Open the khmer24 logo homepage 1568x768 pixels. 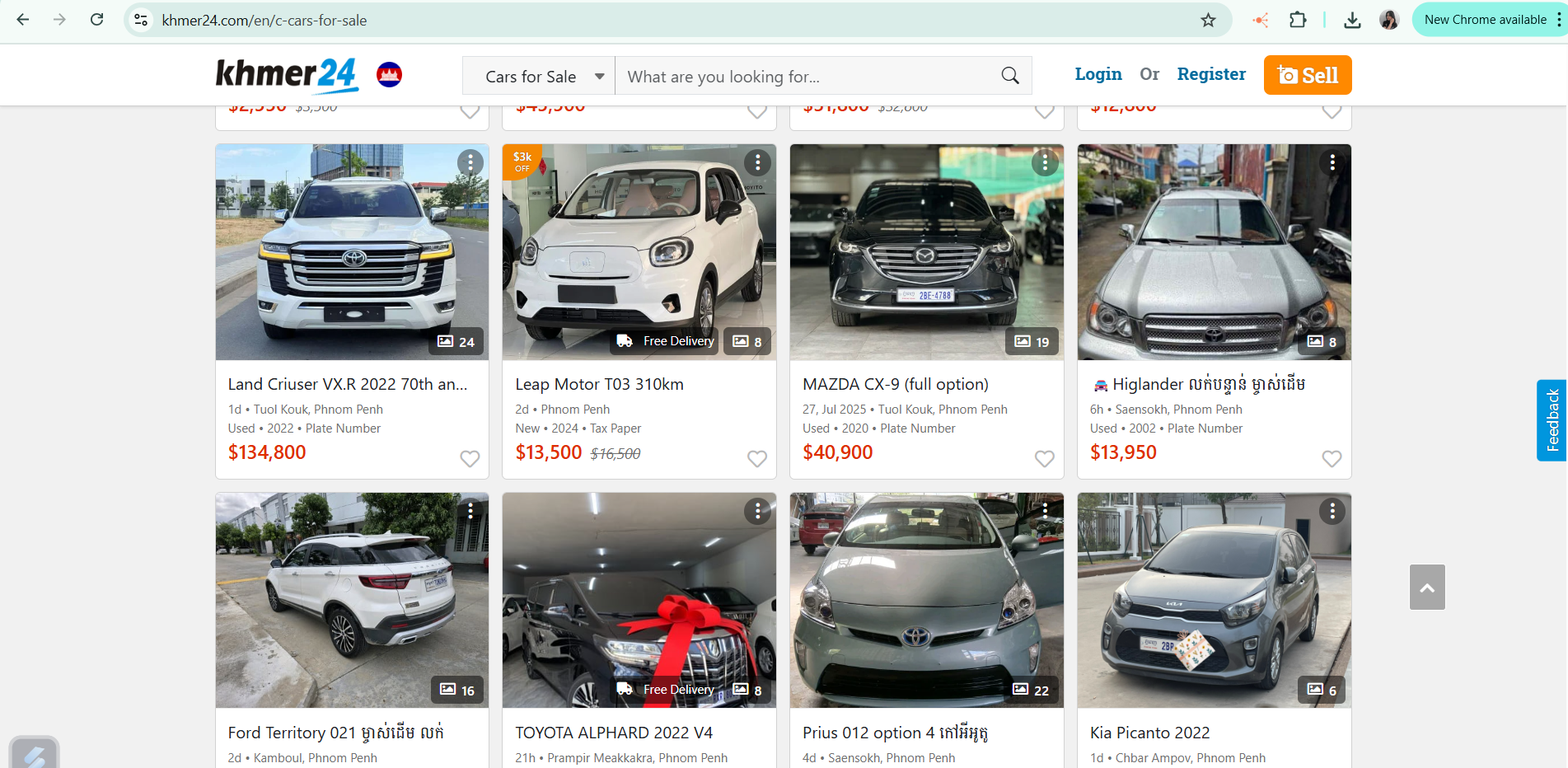click(286, 74)
